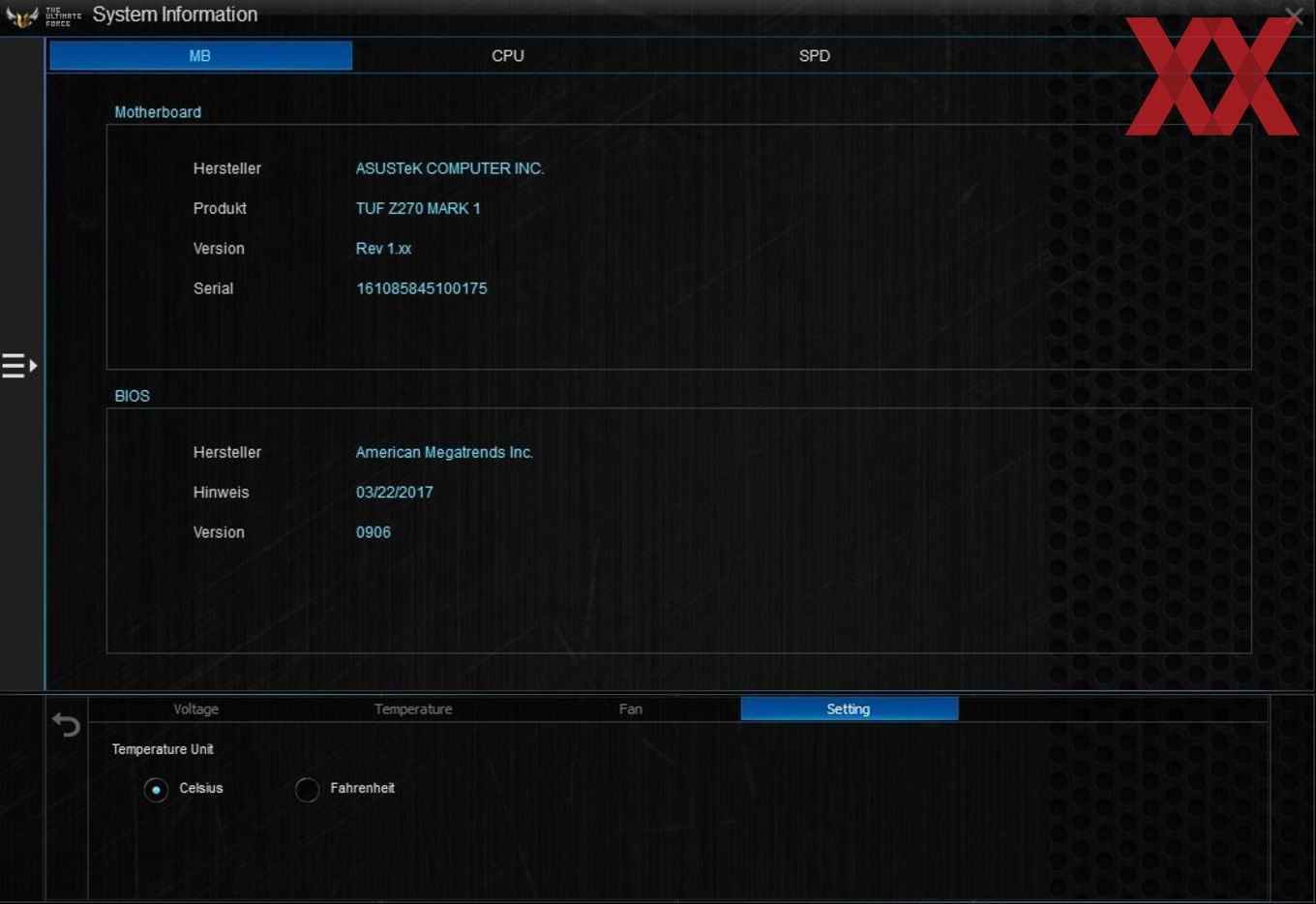This screenshot has width=1316, height=904.
Task: Select the Fahrenheit radio button
Action: (307, 790)
